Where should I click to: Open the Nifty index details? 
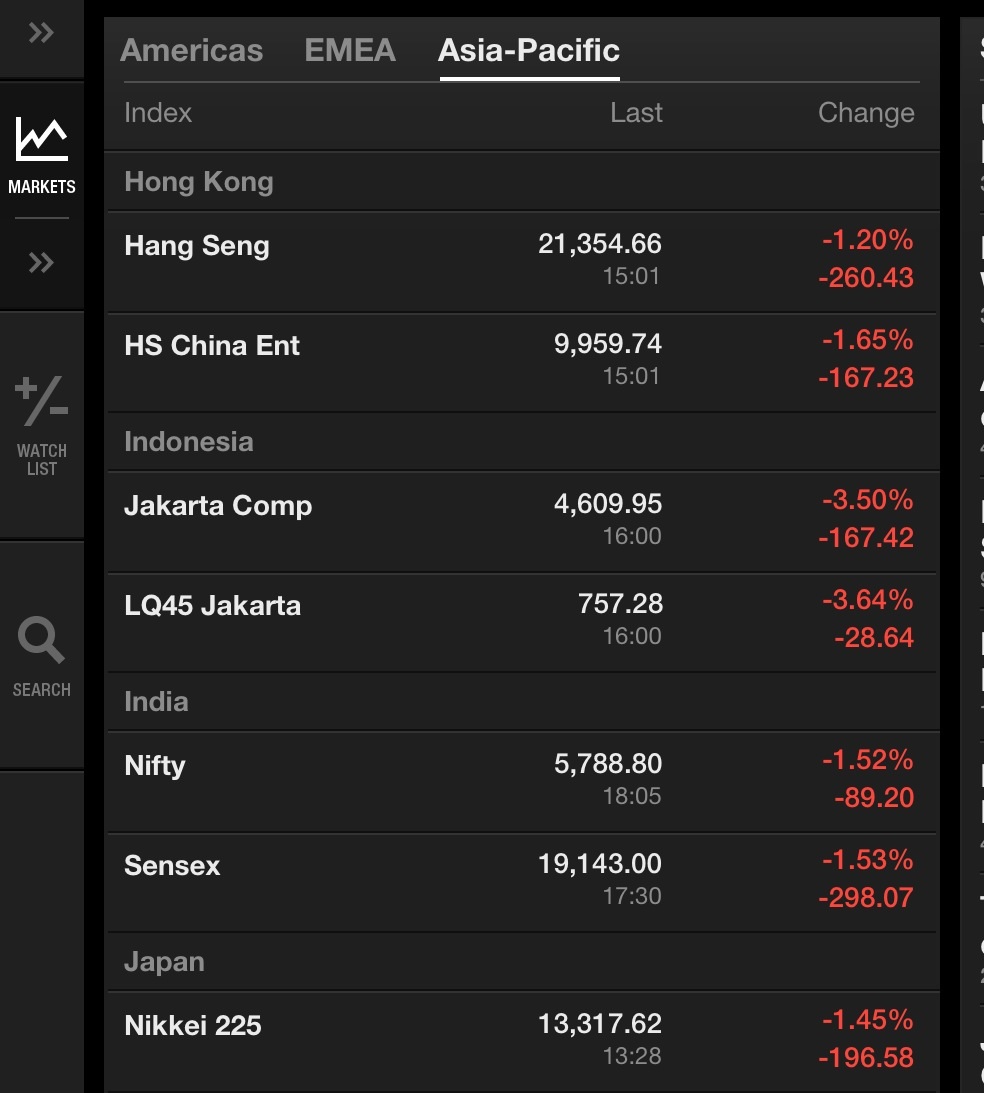(155, 766)
